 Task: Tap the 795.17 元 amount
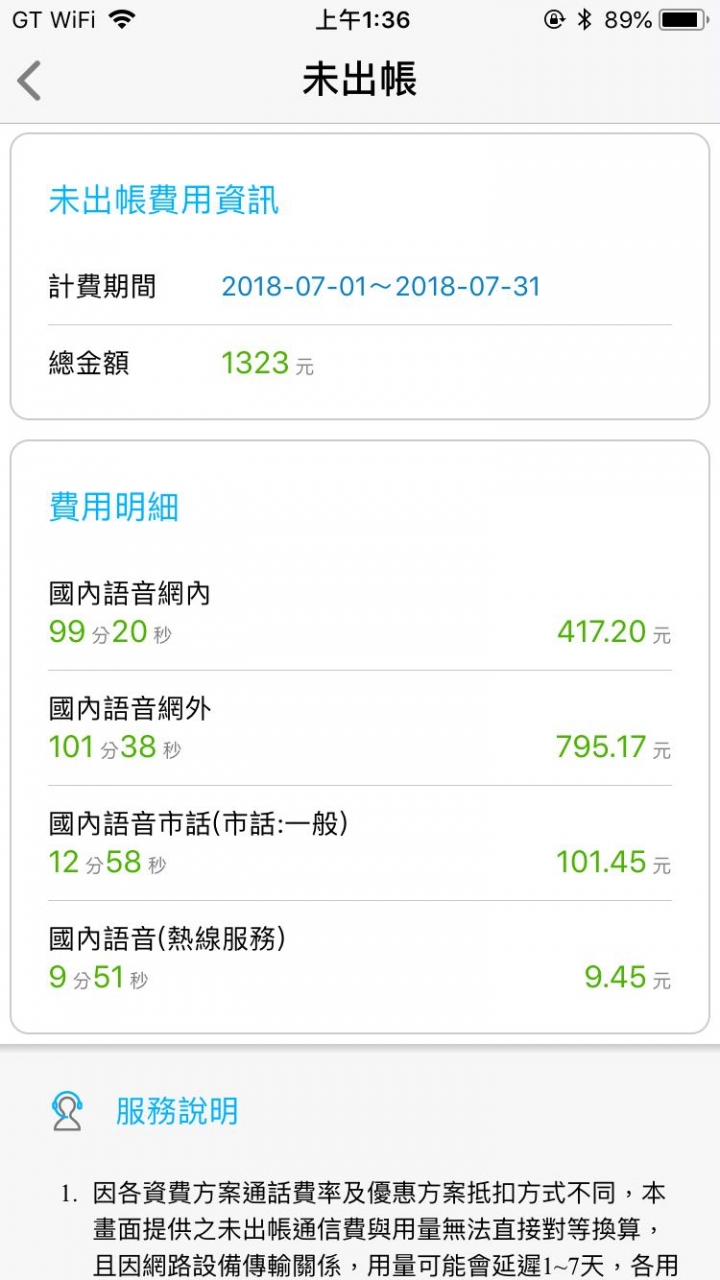613,747
